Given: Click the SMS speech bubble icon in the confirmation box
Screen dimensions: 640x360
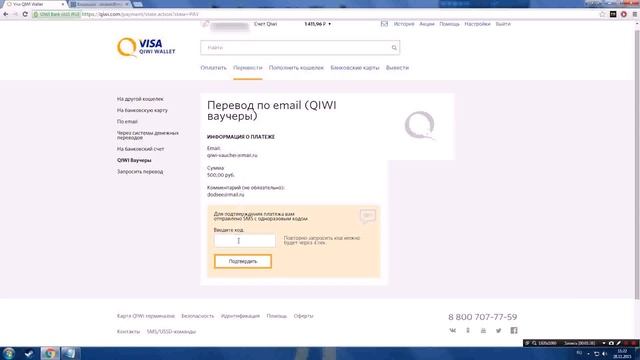Looking at the screenshot, I should click(x=367, y=216).
